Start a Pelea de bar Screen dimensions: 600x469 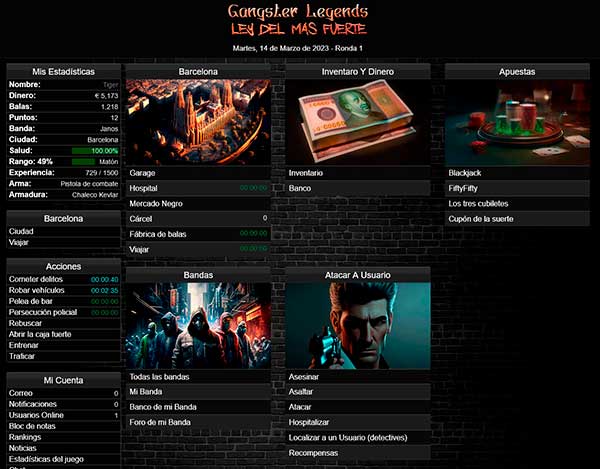click(64, 301)
